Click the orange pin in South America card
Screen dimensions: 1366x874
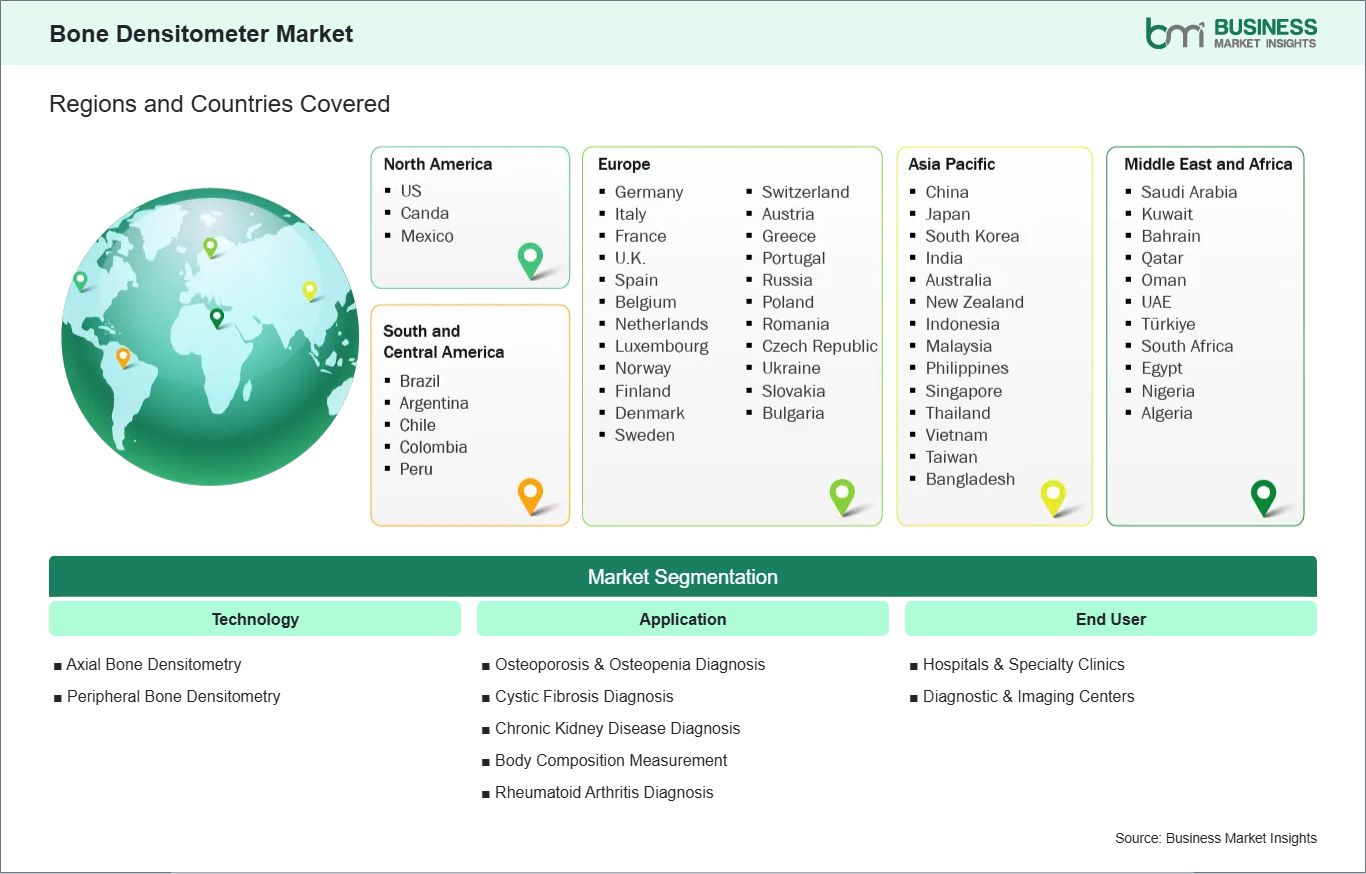[x=530, y=494]
